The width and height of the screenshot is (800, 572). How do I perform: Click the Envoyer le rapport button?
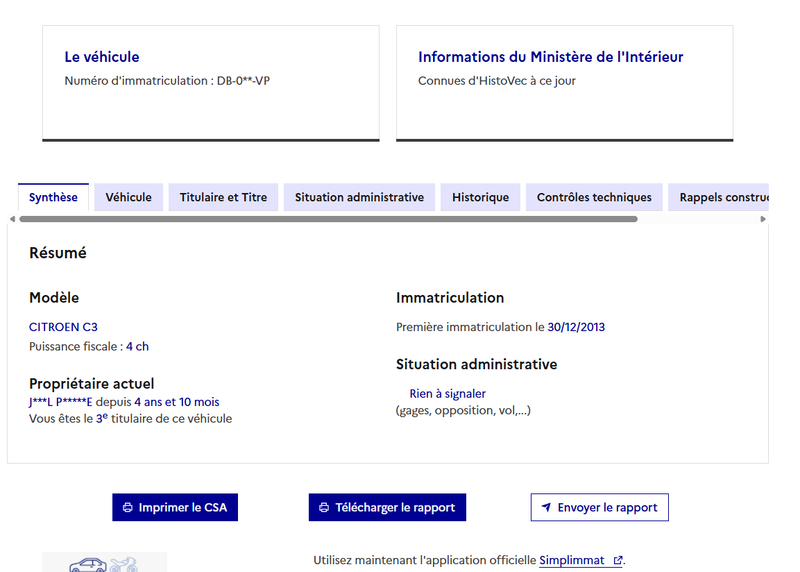(599, 507)
